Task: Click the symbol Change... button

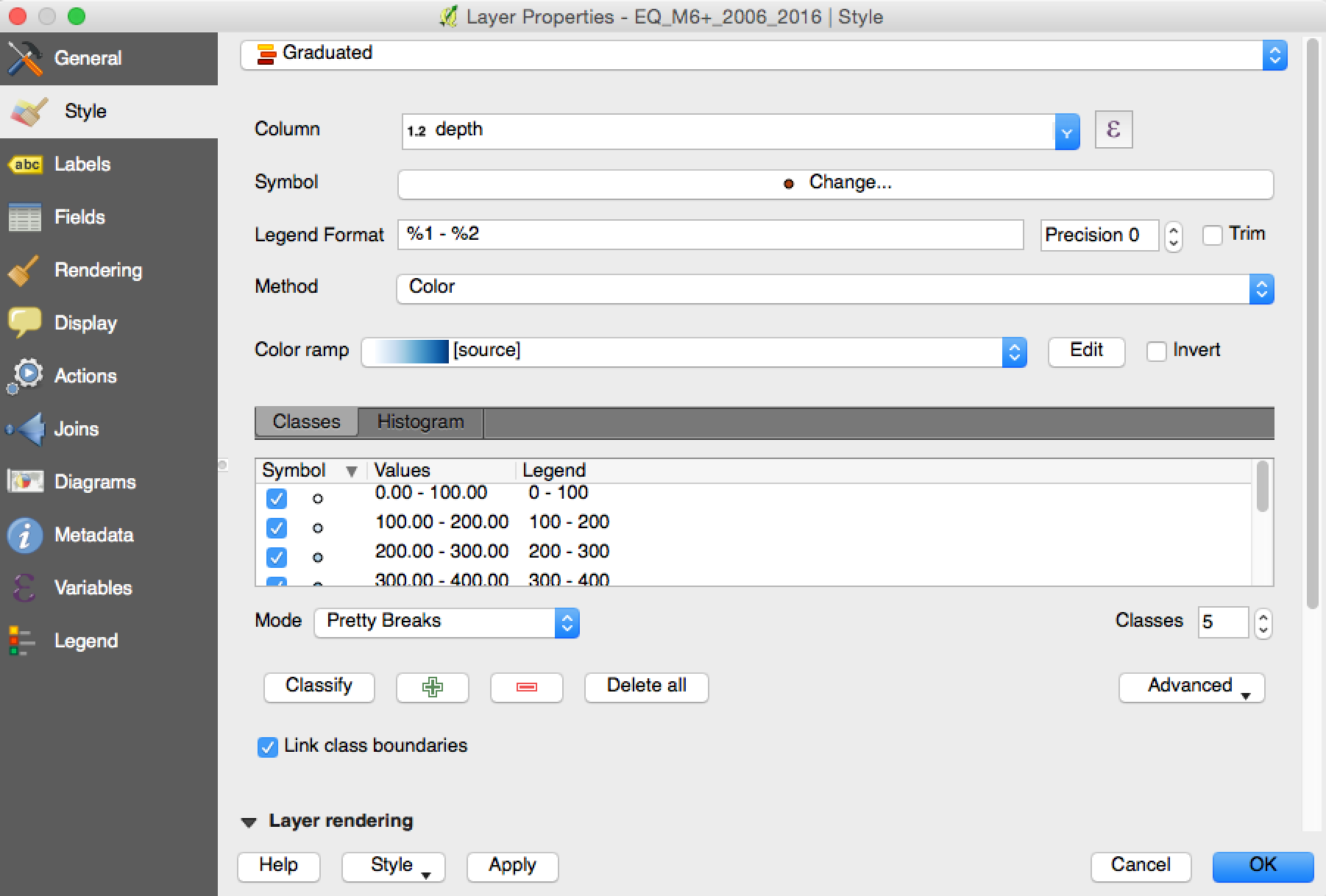Action: coord(836,184)
